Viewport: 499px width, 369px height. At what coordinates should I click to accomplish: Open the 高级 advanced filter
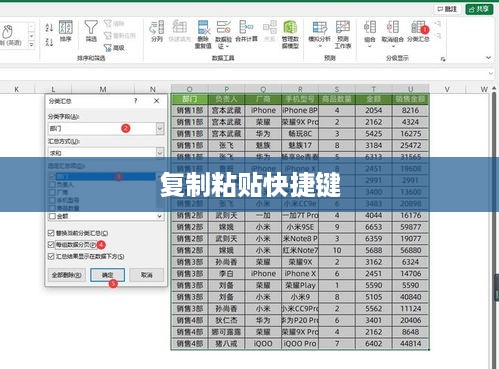pyautogui.click(x=114, y=48)
